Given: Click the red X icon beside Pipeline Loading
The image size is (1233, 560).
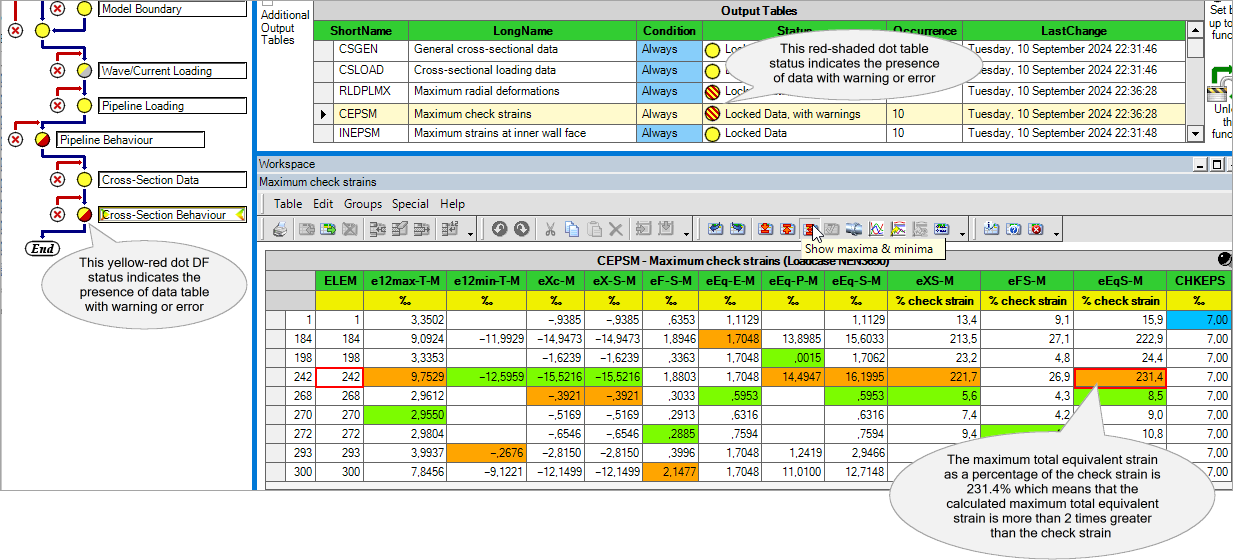Looking at the screenshot, I should pos(58,106).
